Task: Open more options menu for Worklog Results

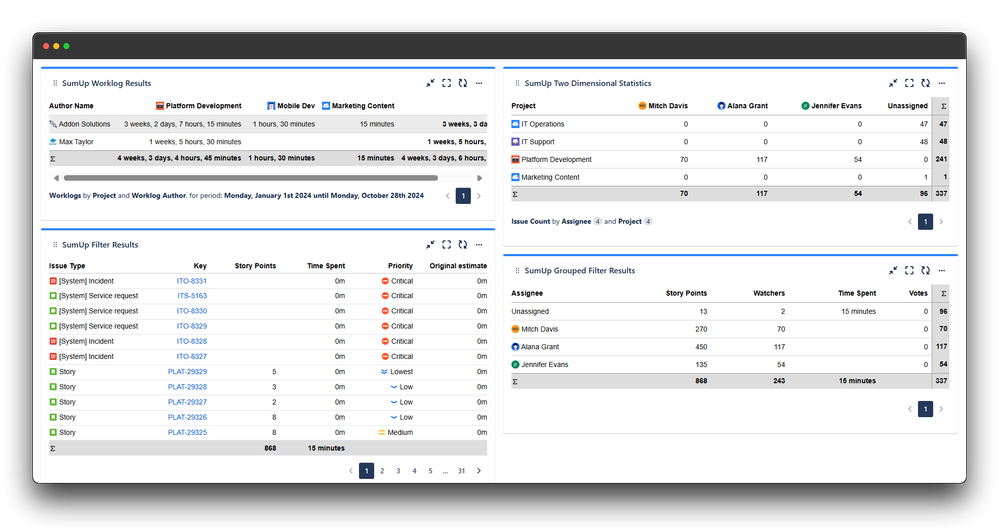Action: click(x=479, y=83)
